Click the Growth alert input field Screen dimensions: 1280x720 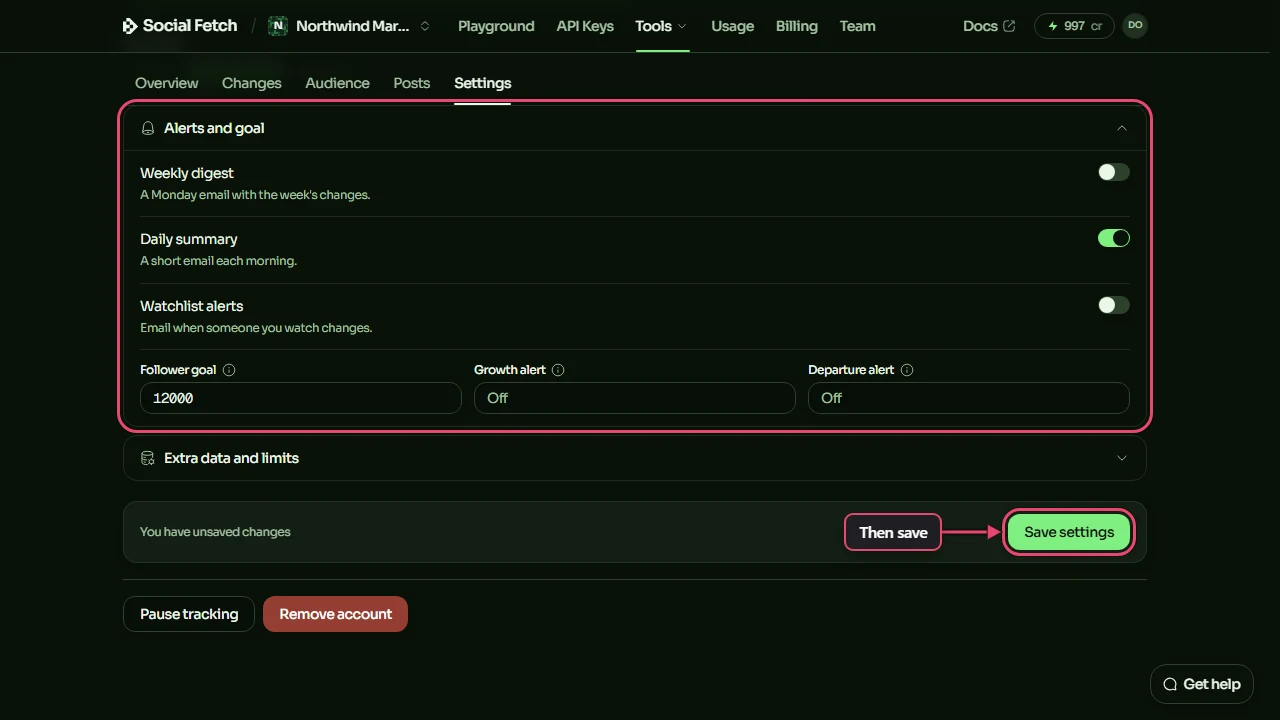[635, 398]
